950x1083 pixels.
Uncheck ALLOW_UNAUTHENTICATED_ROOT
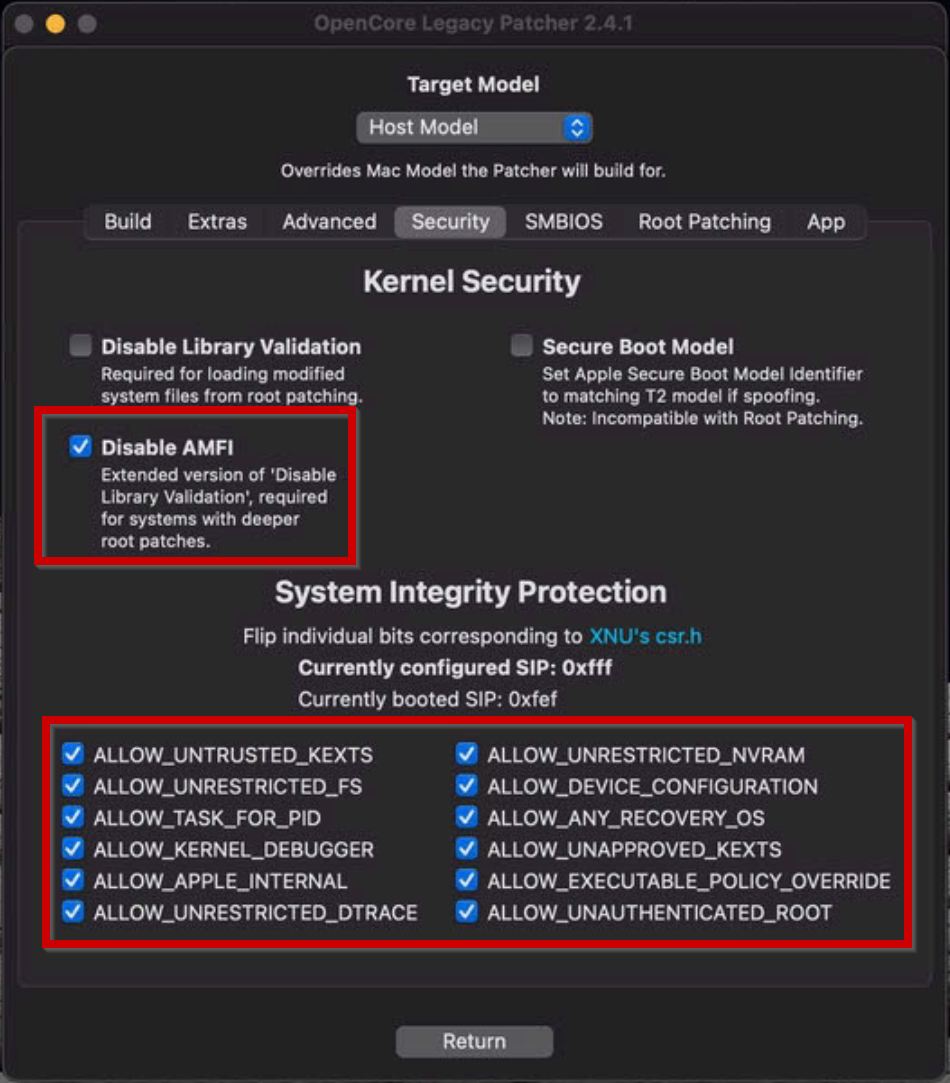tap(467, 912)
